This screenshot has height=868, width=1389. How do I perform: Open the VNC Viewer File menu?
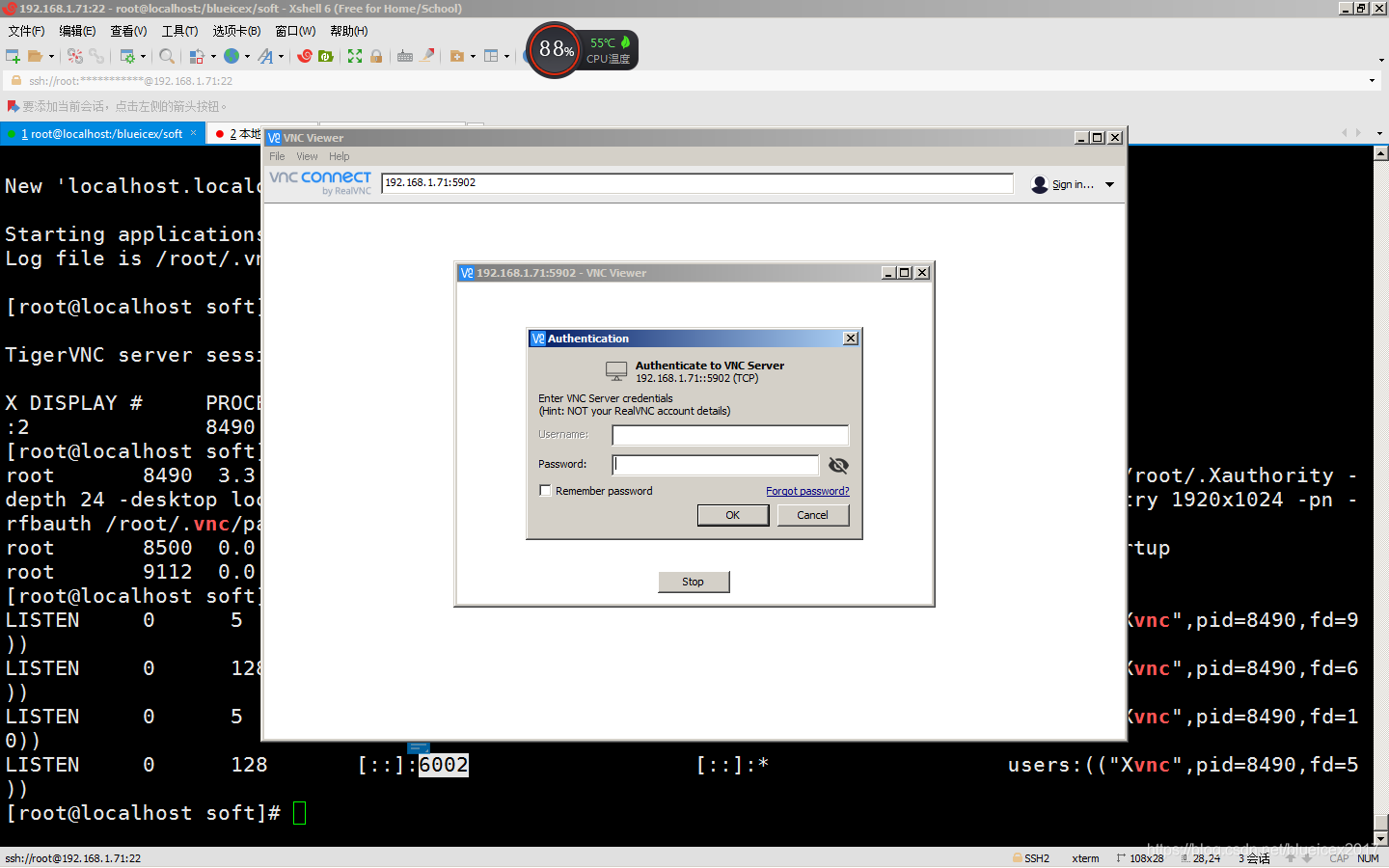pos(277,156)
